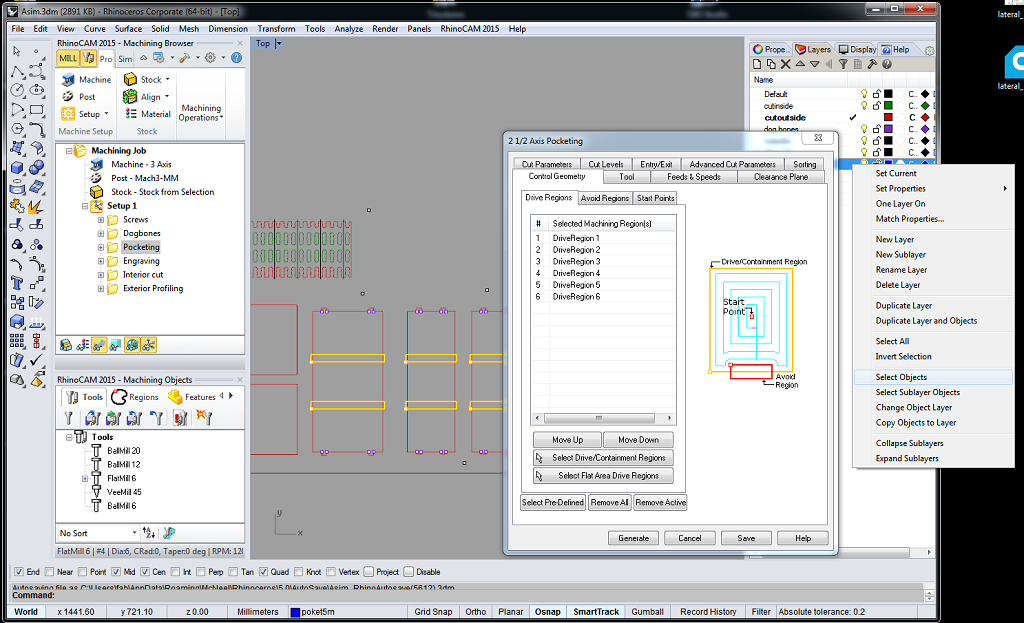This screenshot has height=623, width=1024.
Task: Uncheck the Mid osnap checkbox
Action: [x=116, y=572]
